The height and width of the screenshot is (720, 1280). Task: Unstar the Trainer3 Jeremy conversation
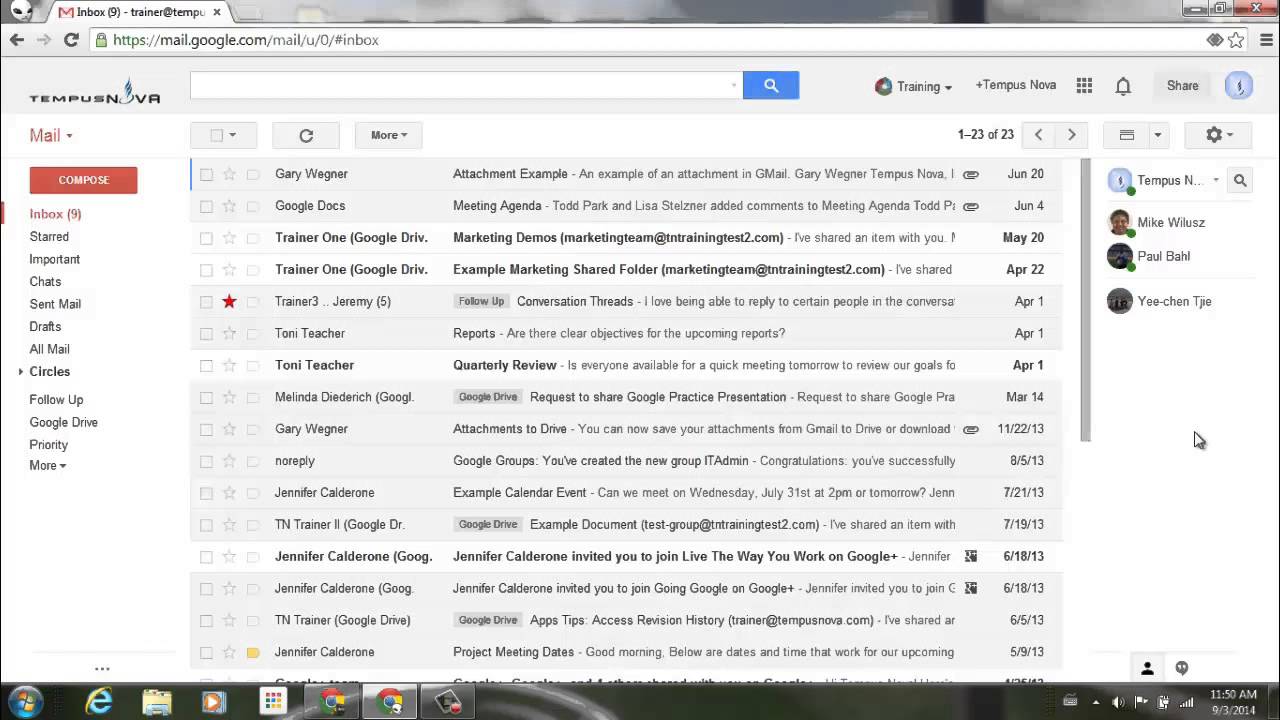[229, 301]
